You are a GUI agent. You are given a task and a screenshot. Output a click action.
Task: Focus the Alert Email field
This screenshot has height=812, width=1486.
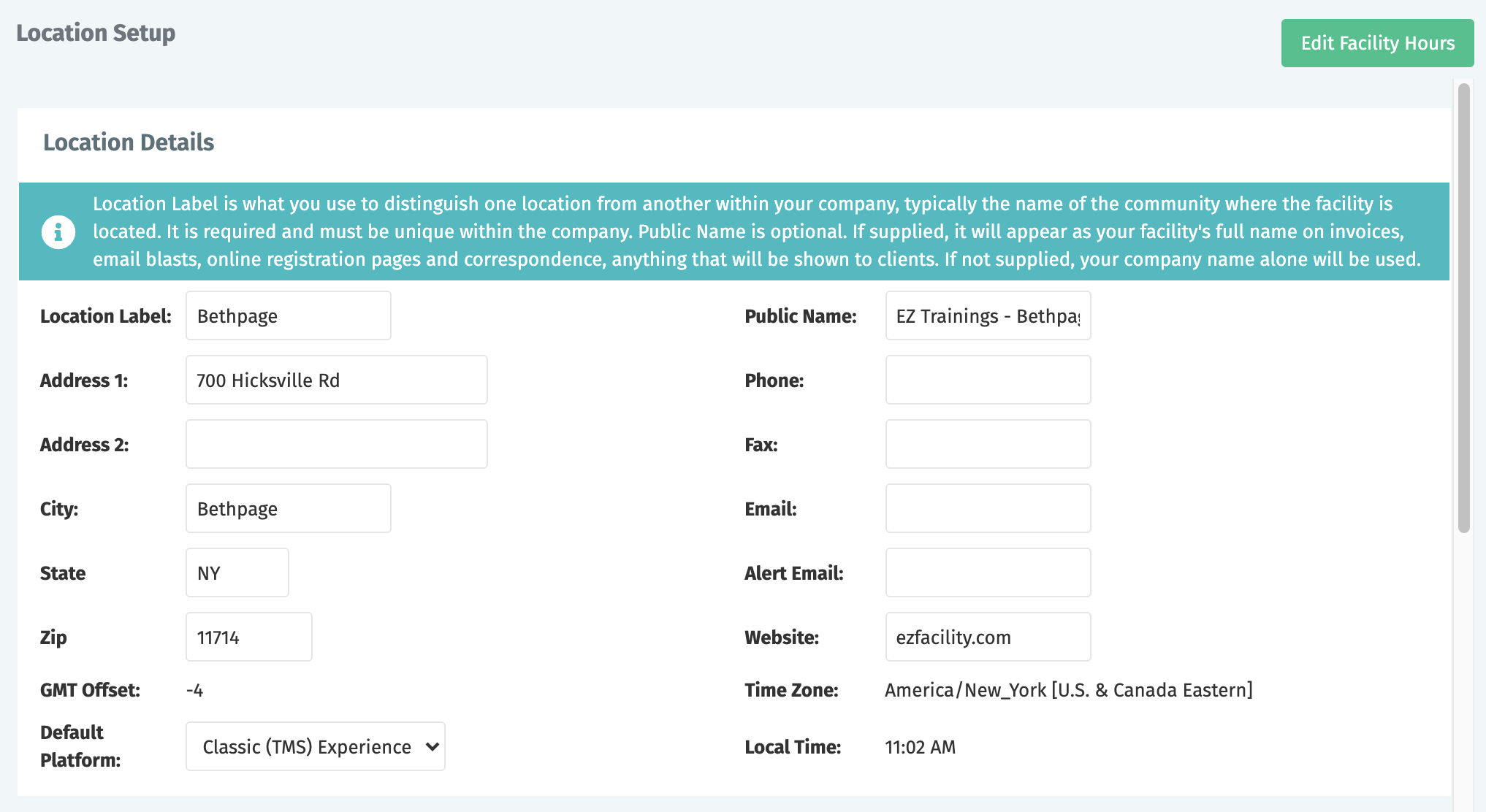(988, 572)
